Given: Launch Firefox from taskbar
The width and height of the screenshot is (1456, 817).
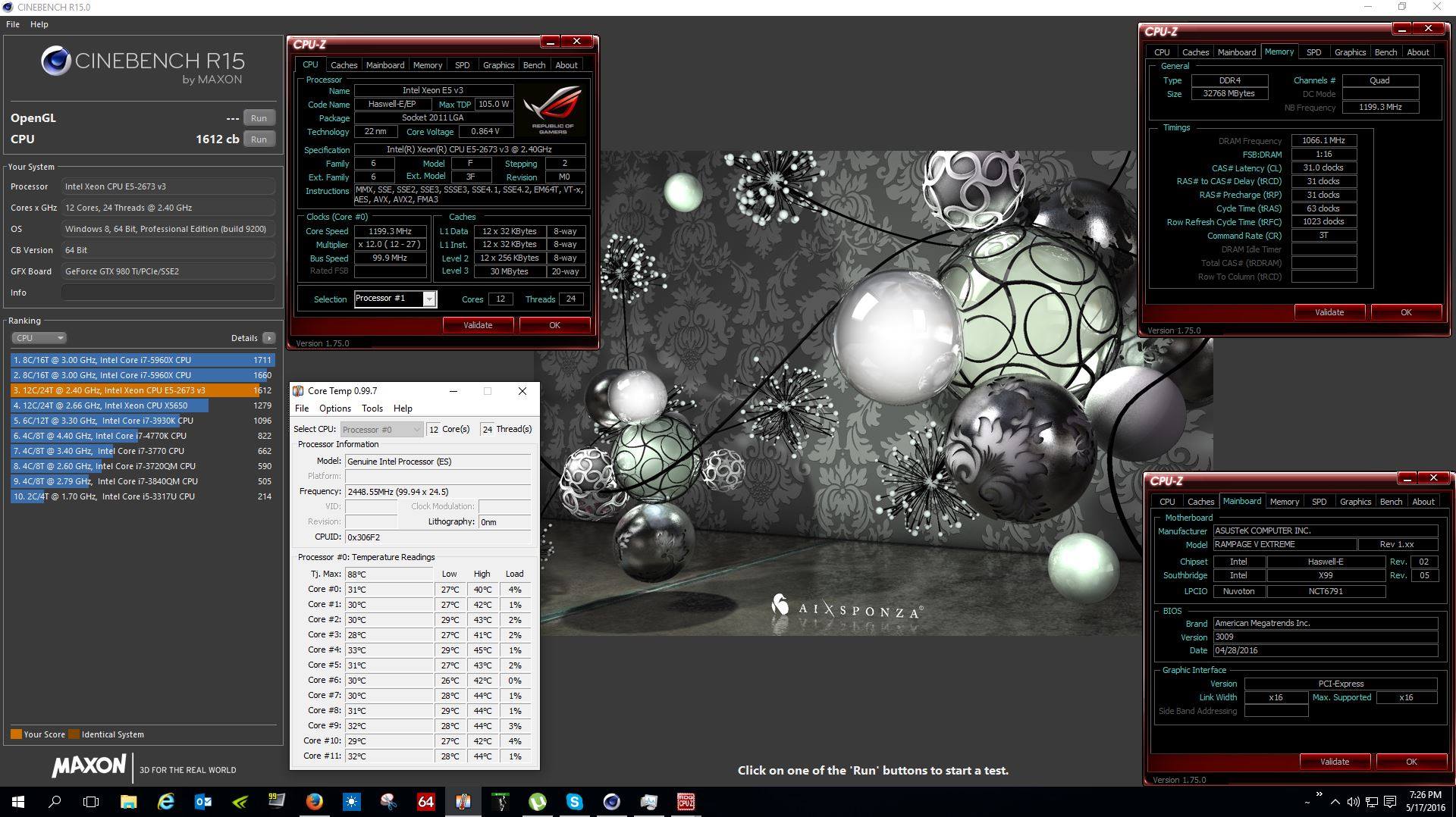Looking at the screenshot, I should (x=314, y=802).
